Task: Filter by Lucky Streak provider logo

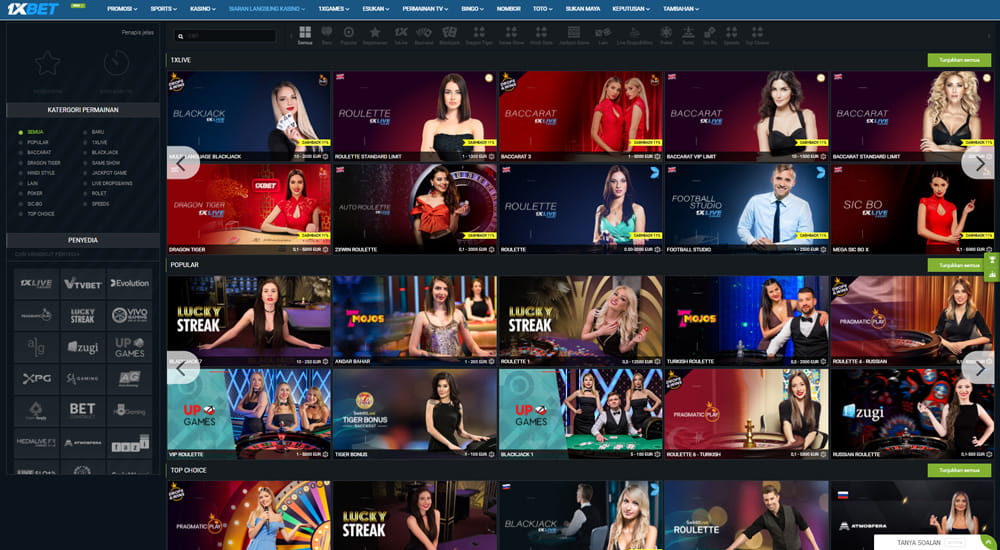Action: click(83, 315)
